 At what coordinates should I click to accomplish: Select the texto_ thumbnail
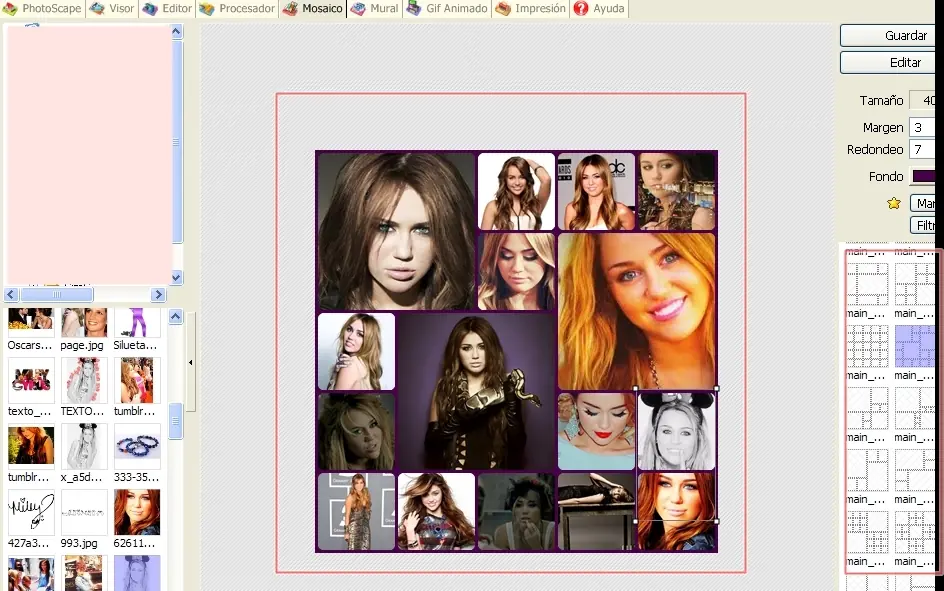coord(31,380)
